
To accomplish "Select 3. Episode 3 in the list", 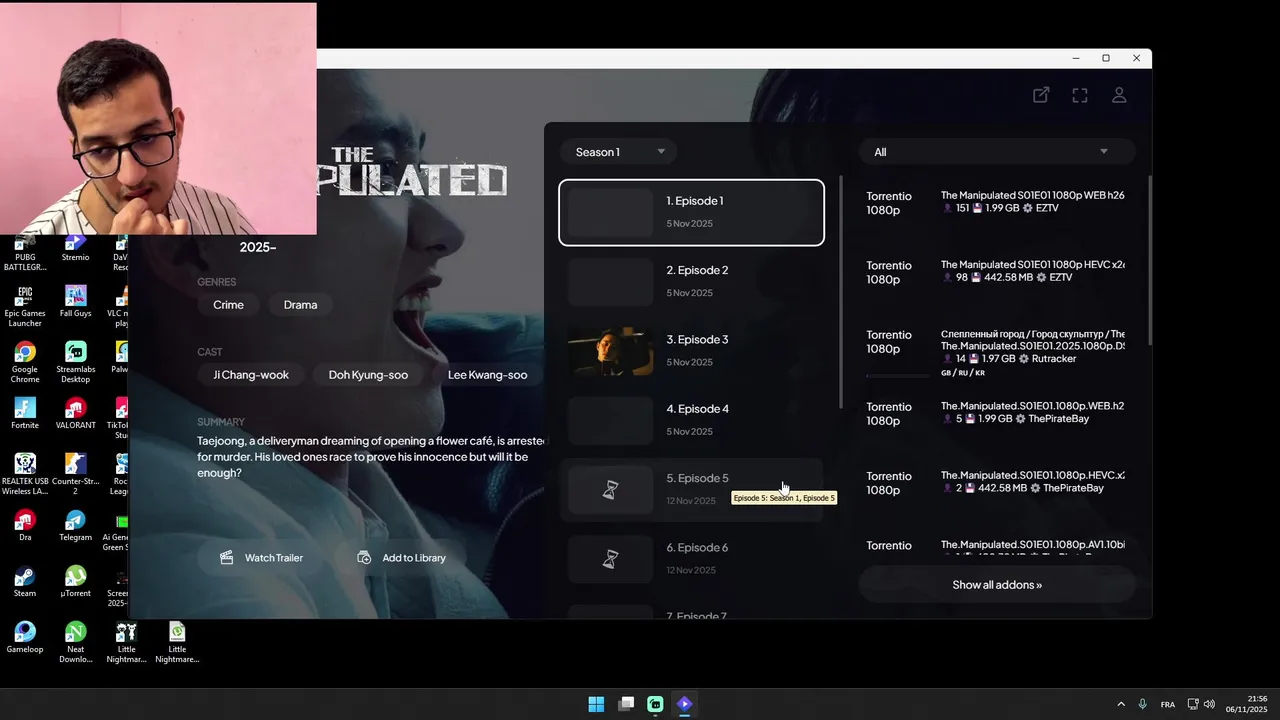I will tap(691, 351).
